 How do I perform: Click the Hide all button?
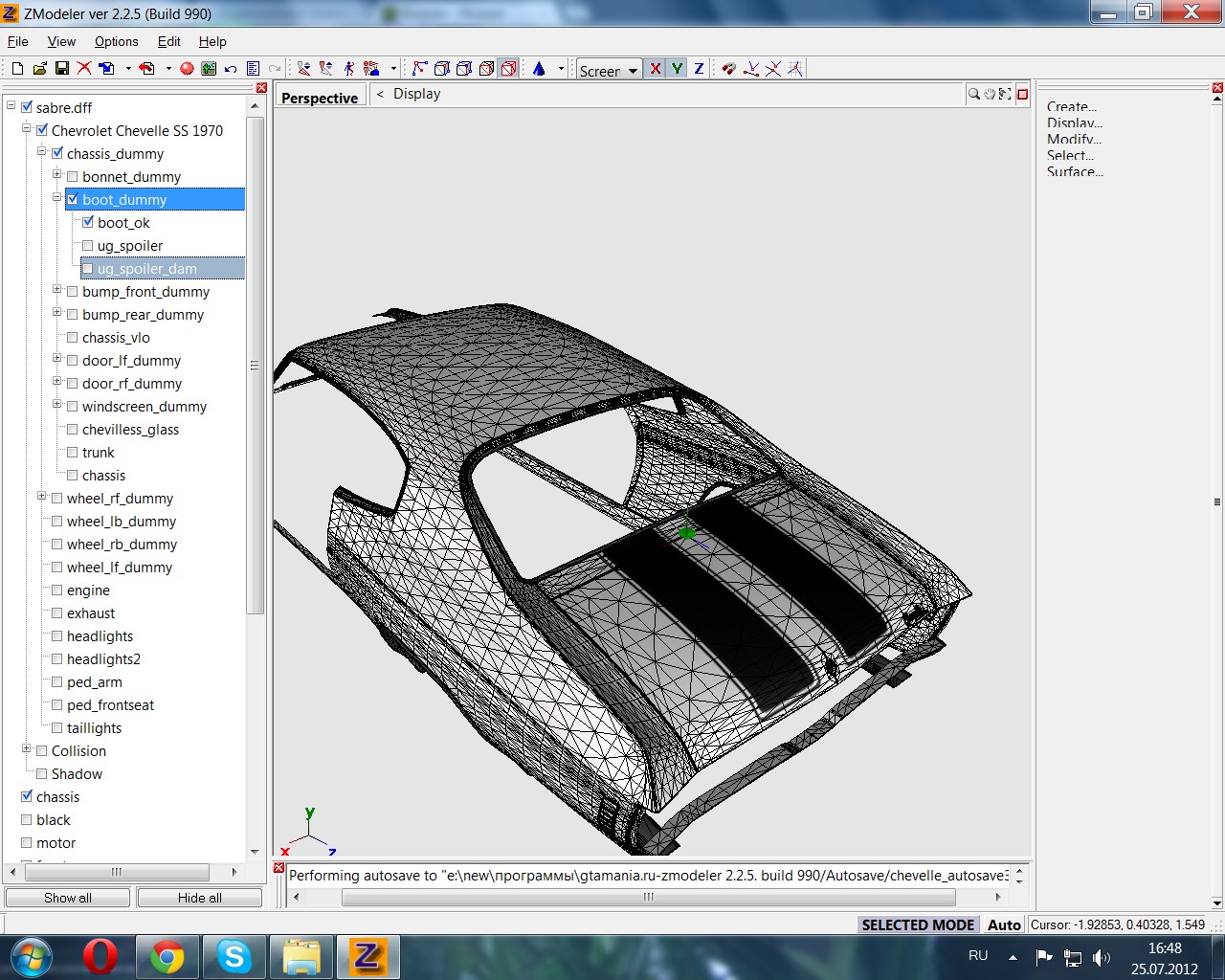(200, 898)
